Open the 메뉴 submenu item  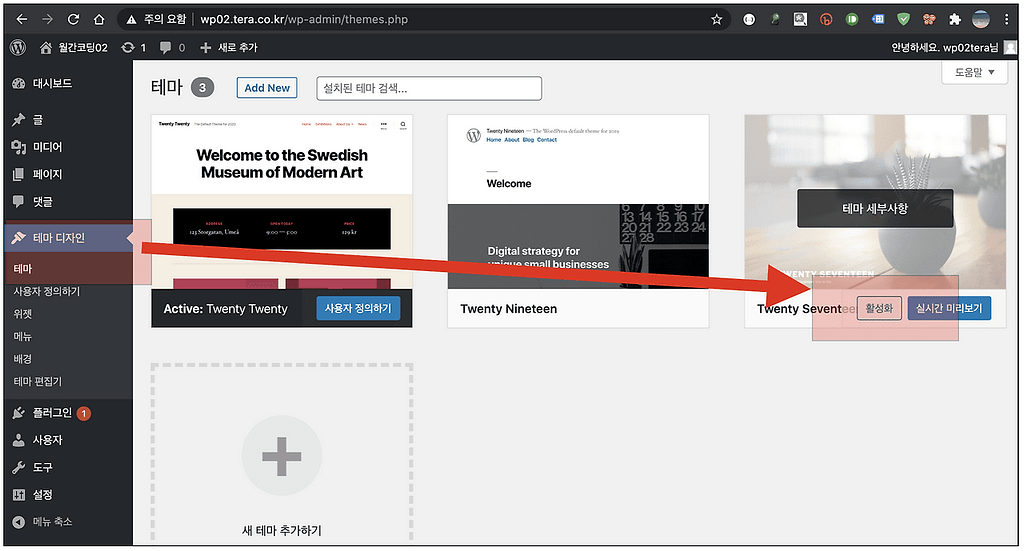(23, 336)
